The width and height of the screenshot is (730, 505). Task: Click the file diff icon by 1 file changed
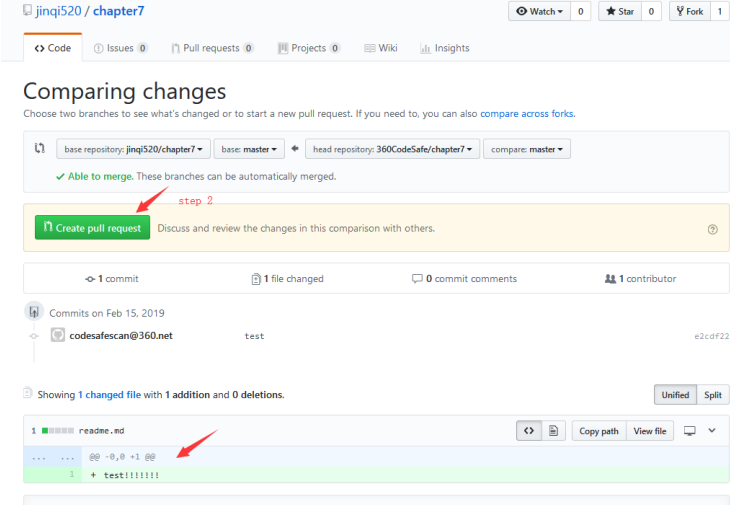pos(256,279)
